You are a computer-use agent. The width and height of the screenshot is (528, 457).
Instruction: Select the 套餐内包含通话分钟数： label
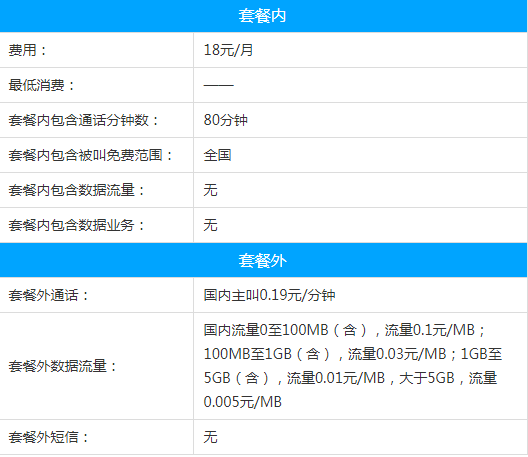pyautogui.click(x=83, y=120)
